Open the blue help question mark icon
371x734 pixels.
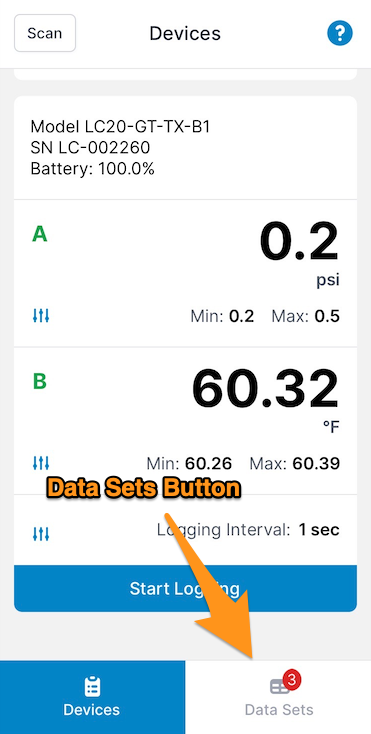340,33
